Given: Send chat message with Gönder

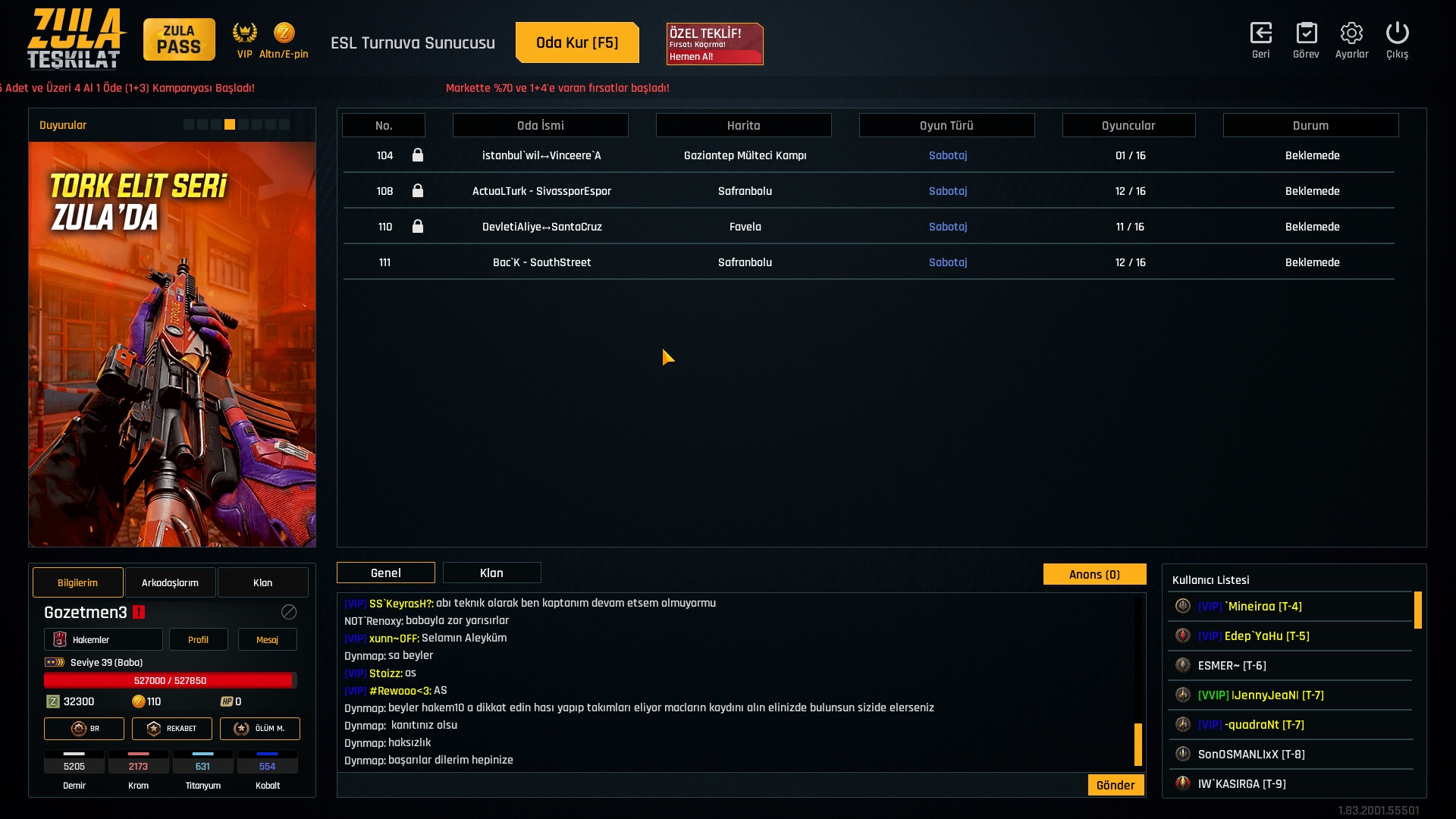Looking at the screenshot, I should (1116, 785).
